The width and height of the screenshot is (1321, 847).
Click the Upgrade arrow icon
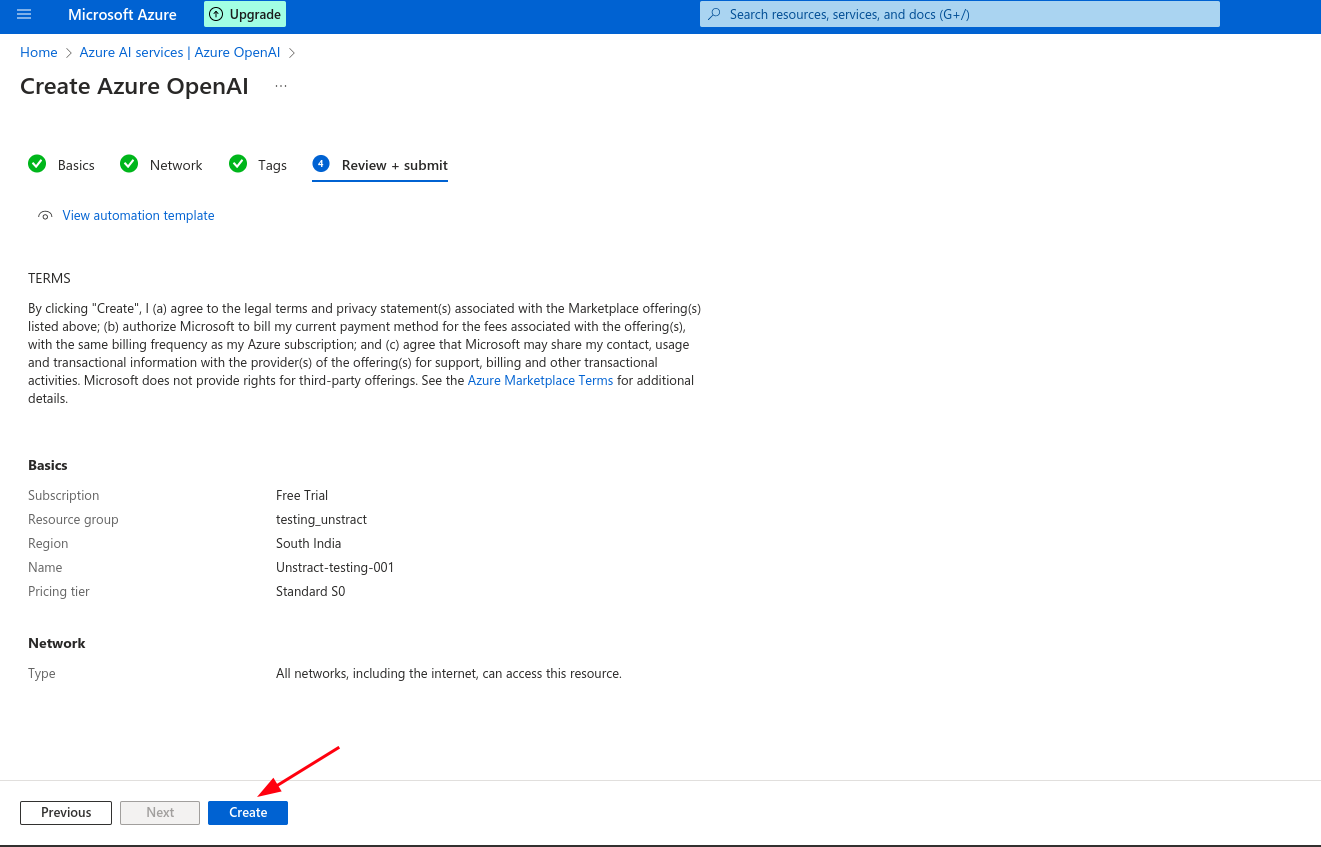click(216, 14)
